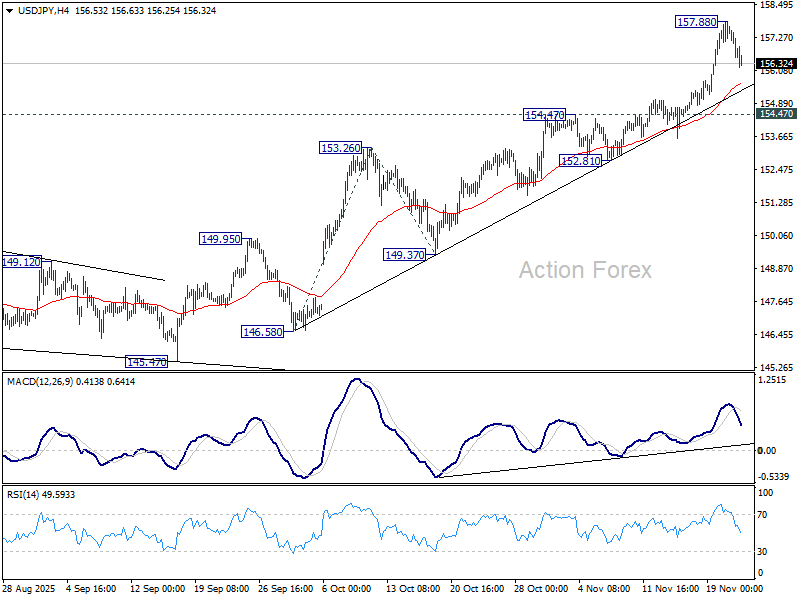800x600 pixels.
Task: Select the 149.950 price label
Action: click(x=218, y=239)
